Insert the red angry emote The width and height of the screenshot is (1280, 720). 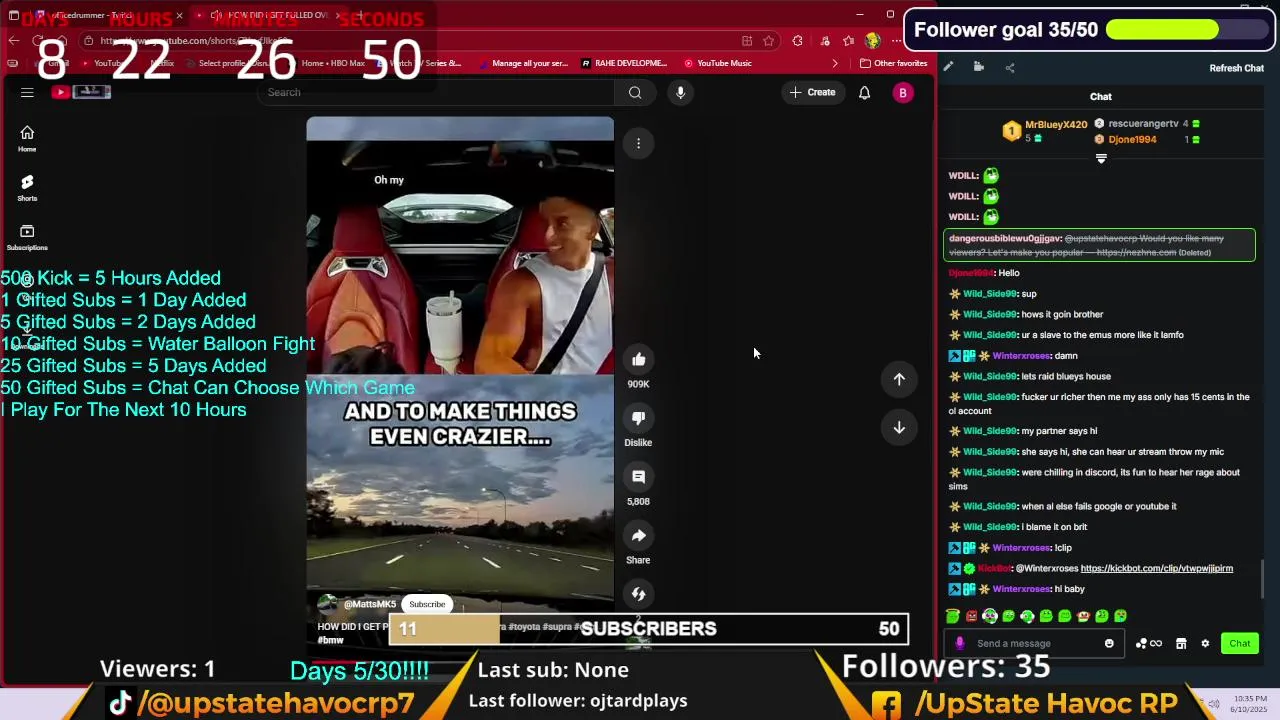971,616
